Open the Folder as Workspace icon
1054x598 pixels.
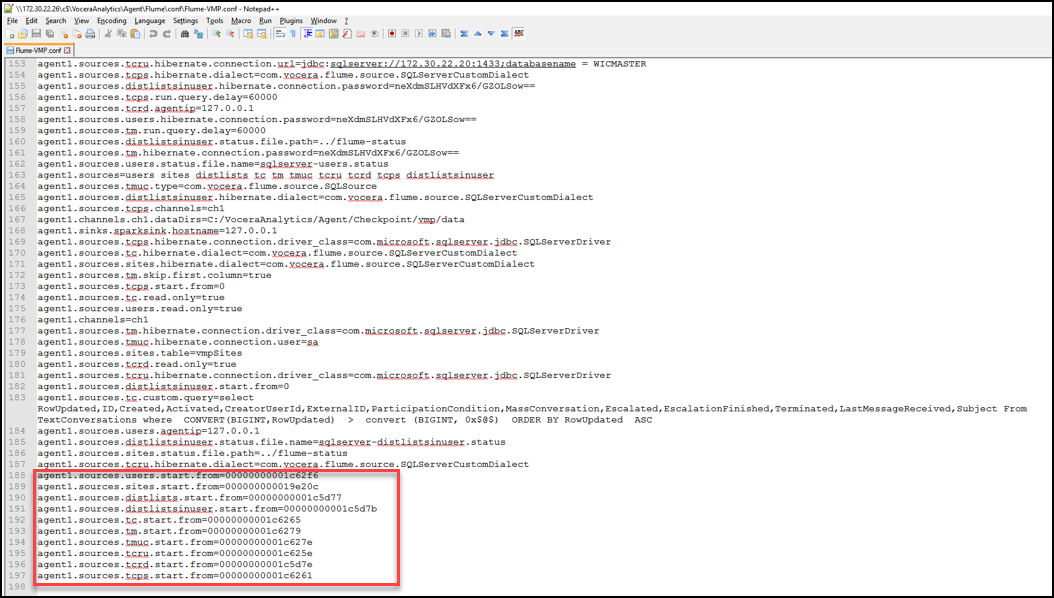point(360,34)
